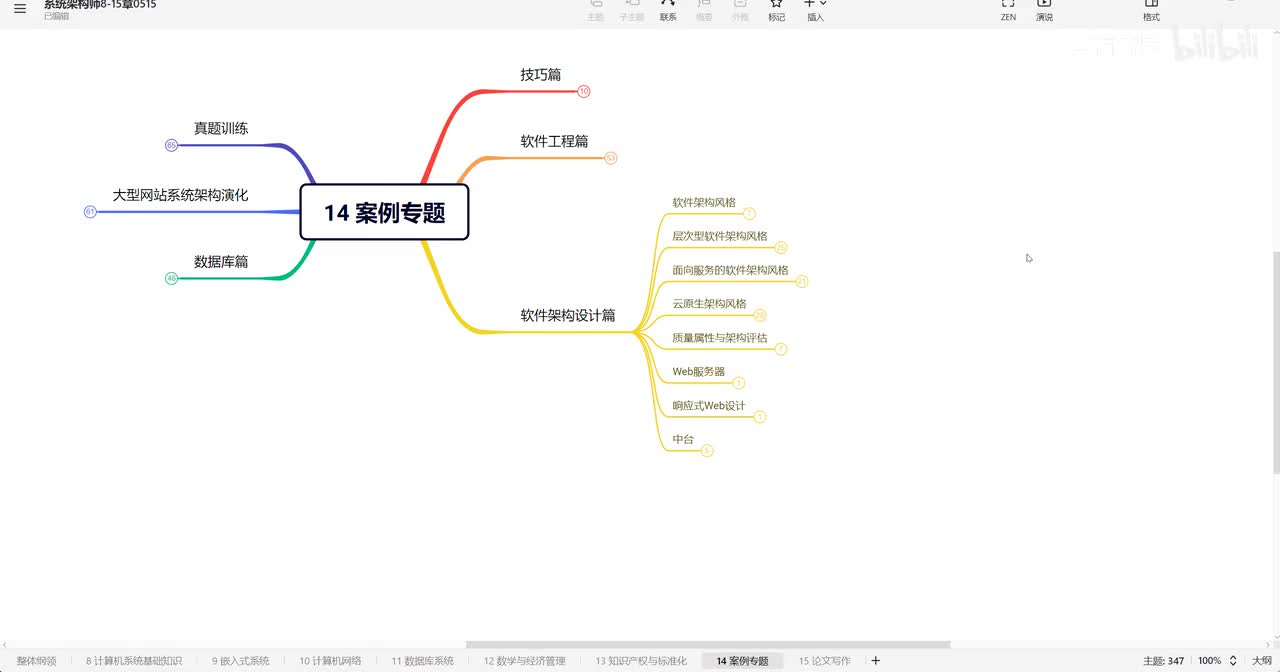Viewport: 1280px width, 672px height.
Task: Open the 插入 insert dropdown
Action: tap(816, 10)
